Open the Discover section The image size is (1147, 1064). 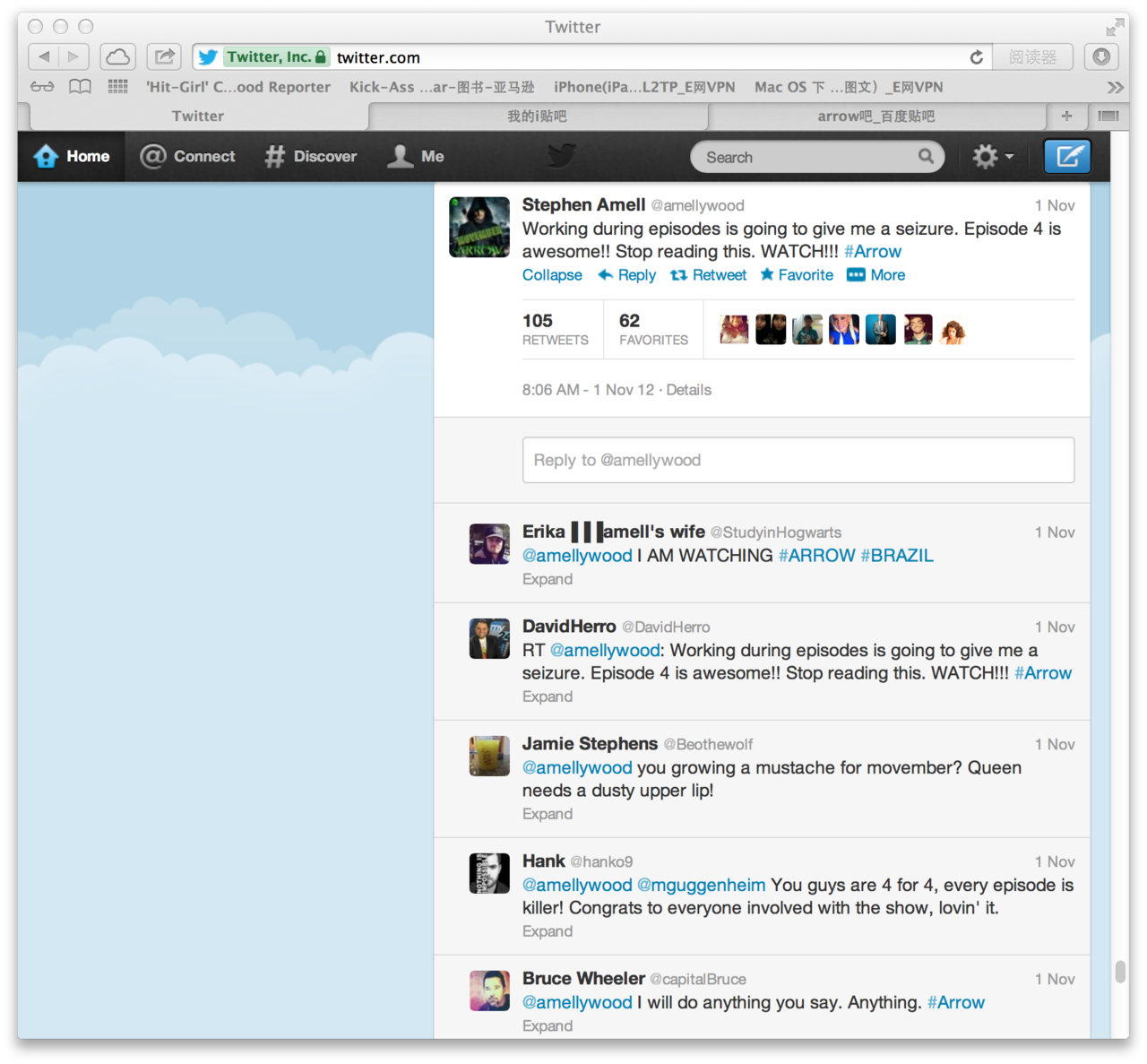click(x=311, y=157)
